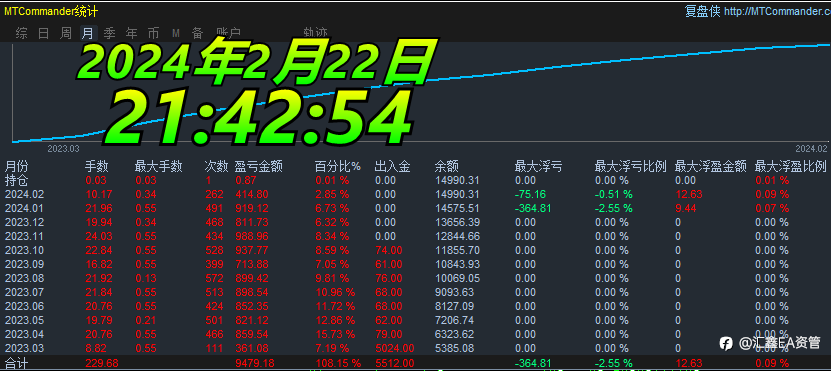This screenshot has height=371, width=831.
Task: Click the balance value 14575.51
Action: pyautogui.click(x=457, y=208)
